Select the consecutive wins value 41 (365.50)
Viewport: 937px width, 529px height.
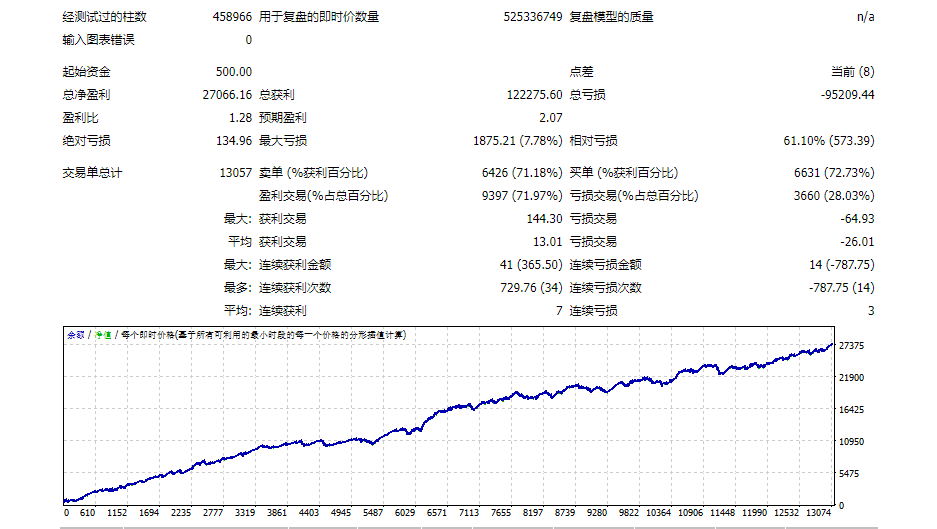(531, 264)
